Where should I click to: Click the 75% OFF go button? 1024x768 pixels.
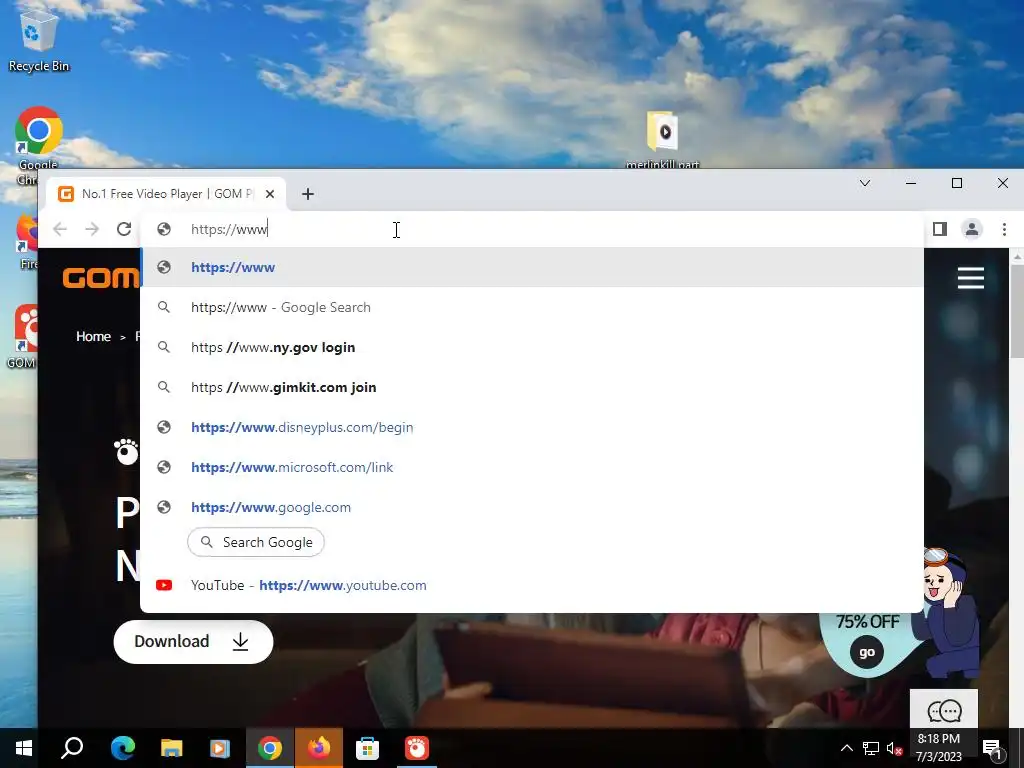(867, 652)
